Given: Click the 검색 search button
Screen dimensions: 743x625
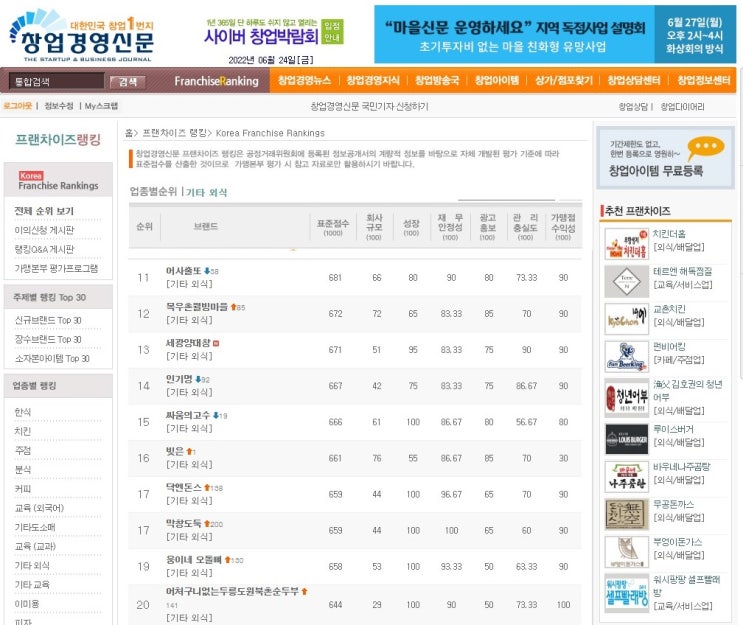Looking at the screenshot, I should 127,82.
